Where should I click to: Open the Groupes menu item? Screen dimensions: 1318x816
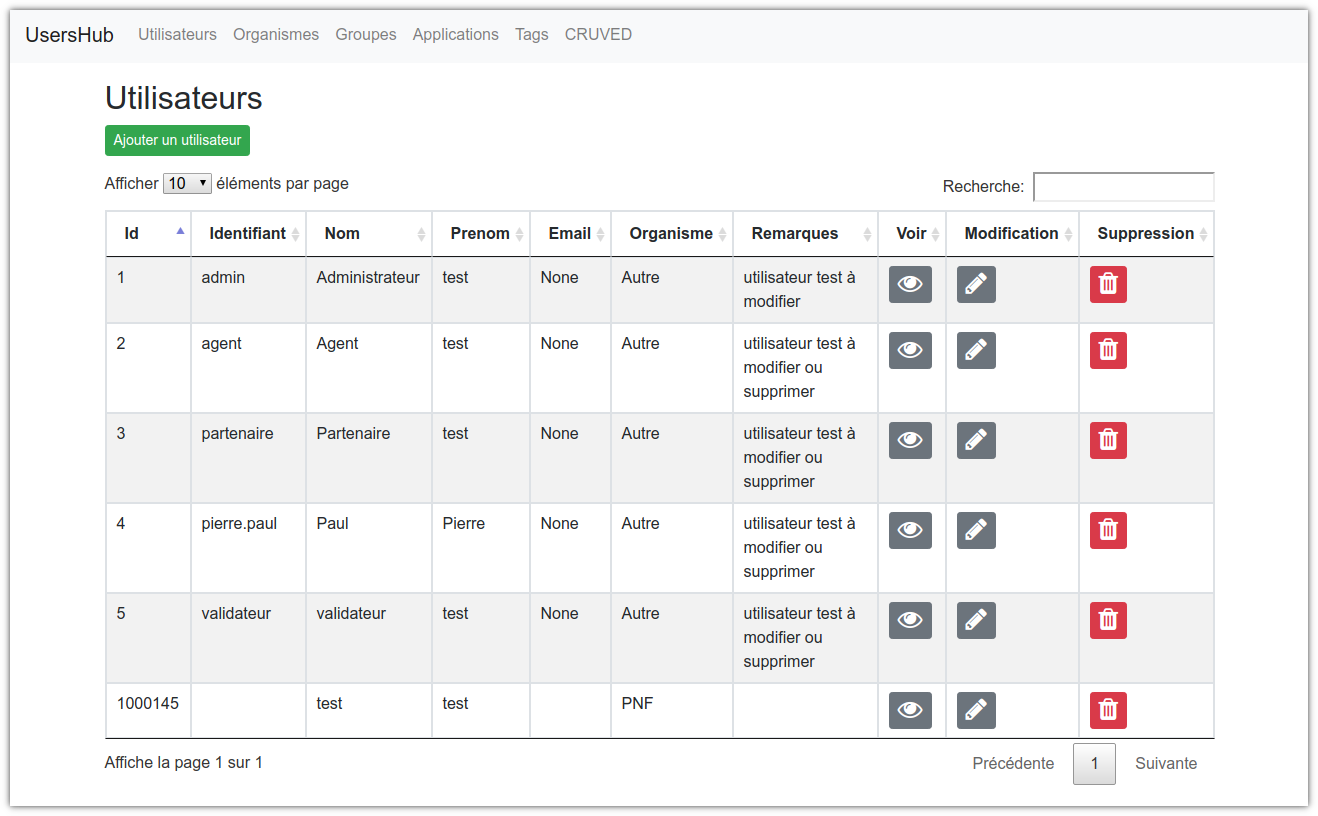366,34
